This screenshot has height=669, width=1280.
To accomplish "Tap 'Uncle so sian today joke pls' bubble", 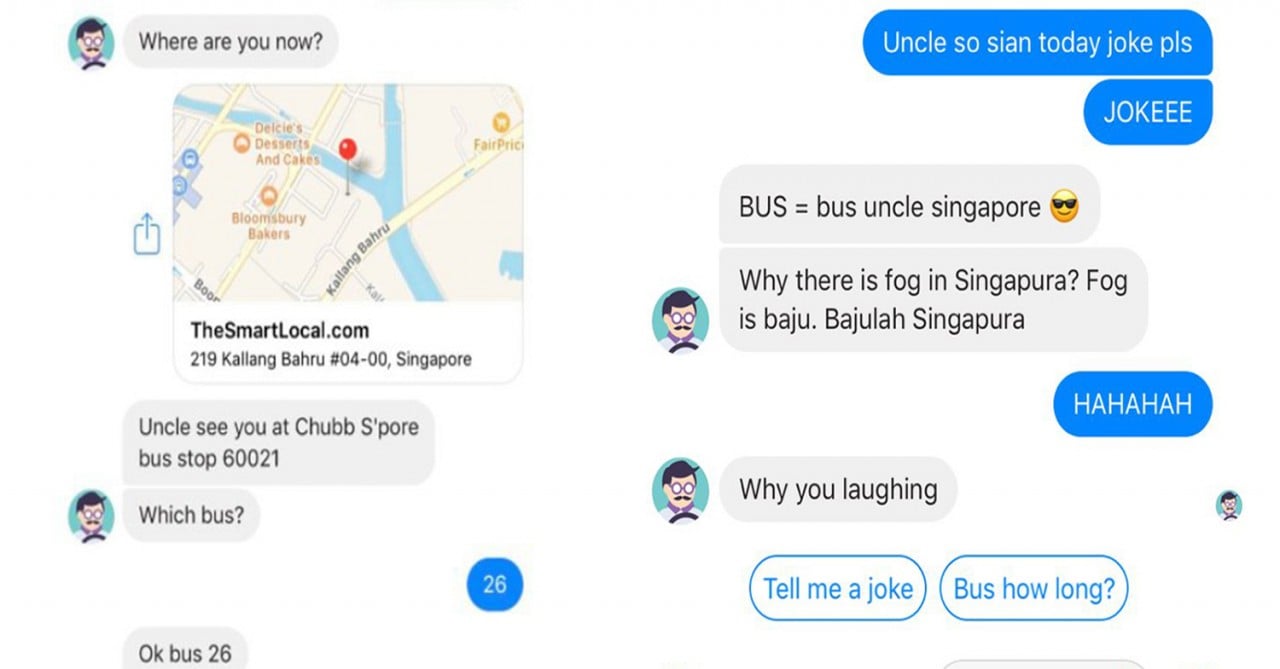I will coord(1037,43).
